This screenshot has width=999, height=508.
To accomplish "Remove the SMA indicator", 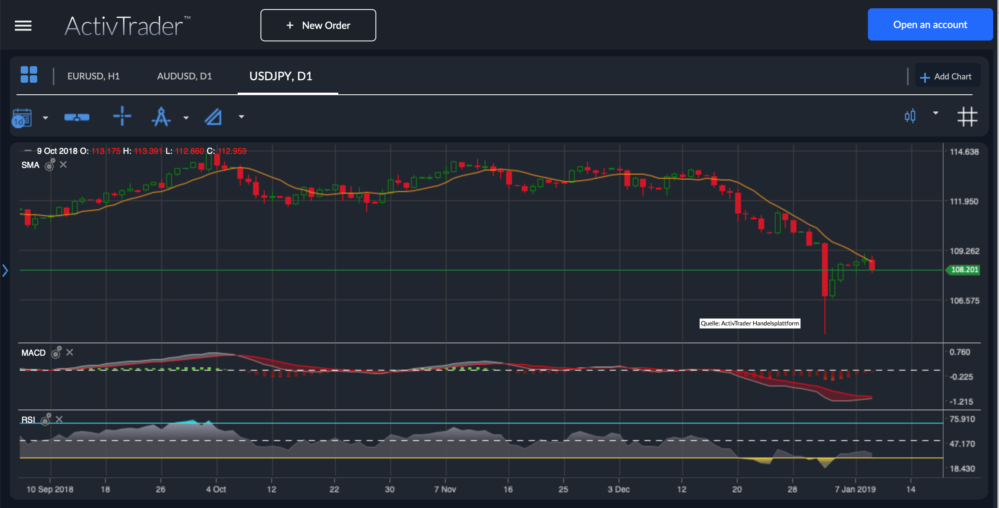I will click(63, 164).
